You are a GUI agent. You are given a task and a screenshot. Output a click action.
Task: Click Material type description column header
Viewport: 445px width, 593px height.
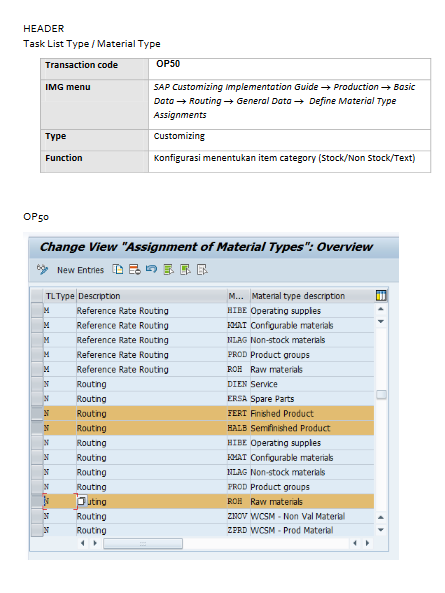tap(312, 296)
